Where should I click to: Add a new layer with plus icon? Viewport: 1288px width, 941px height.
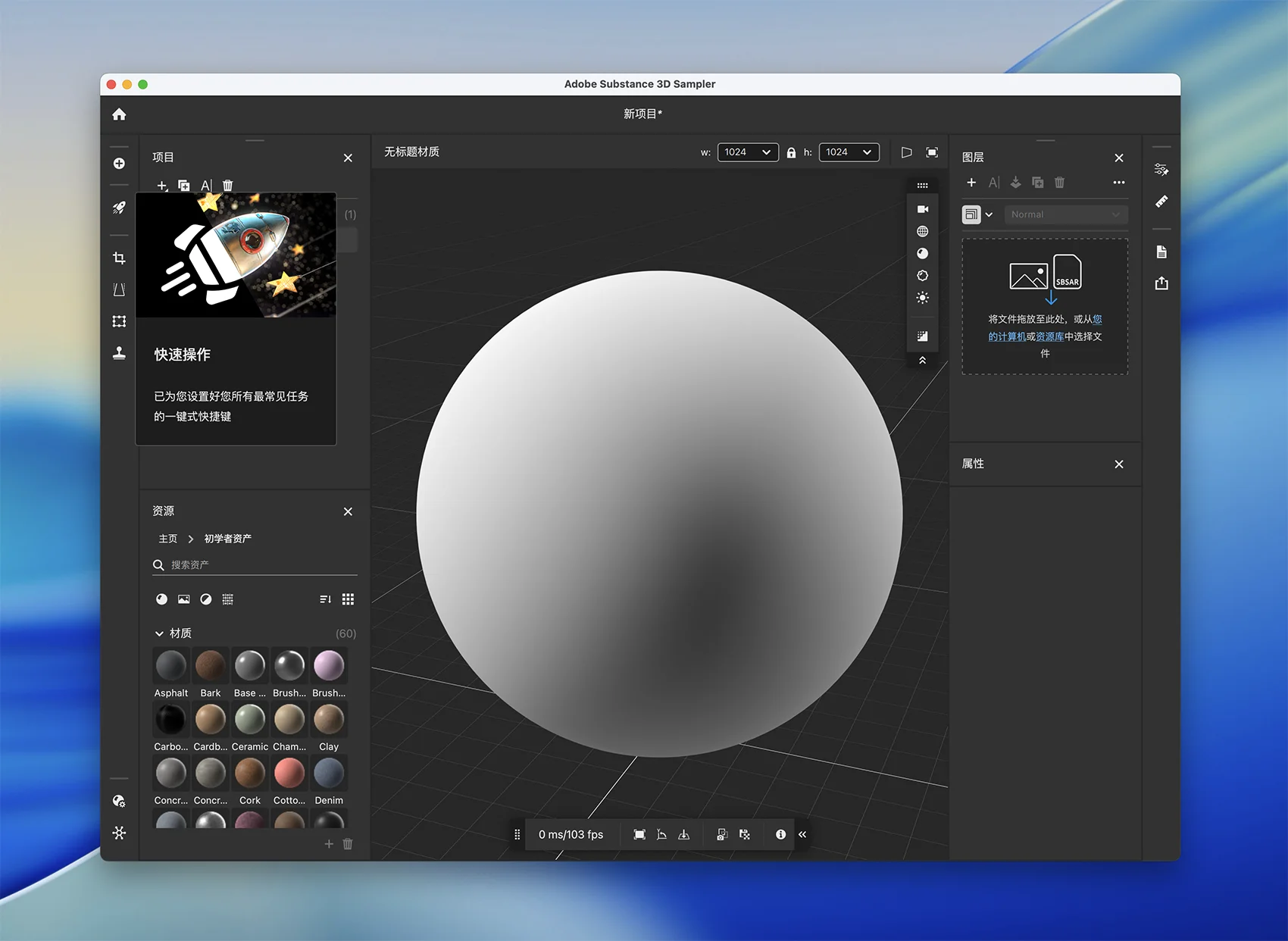tap(971, 183)
